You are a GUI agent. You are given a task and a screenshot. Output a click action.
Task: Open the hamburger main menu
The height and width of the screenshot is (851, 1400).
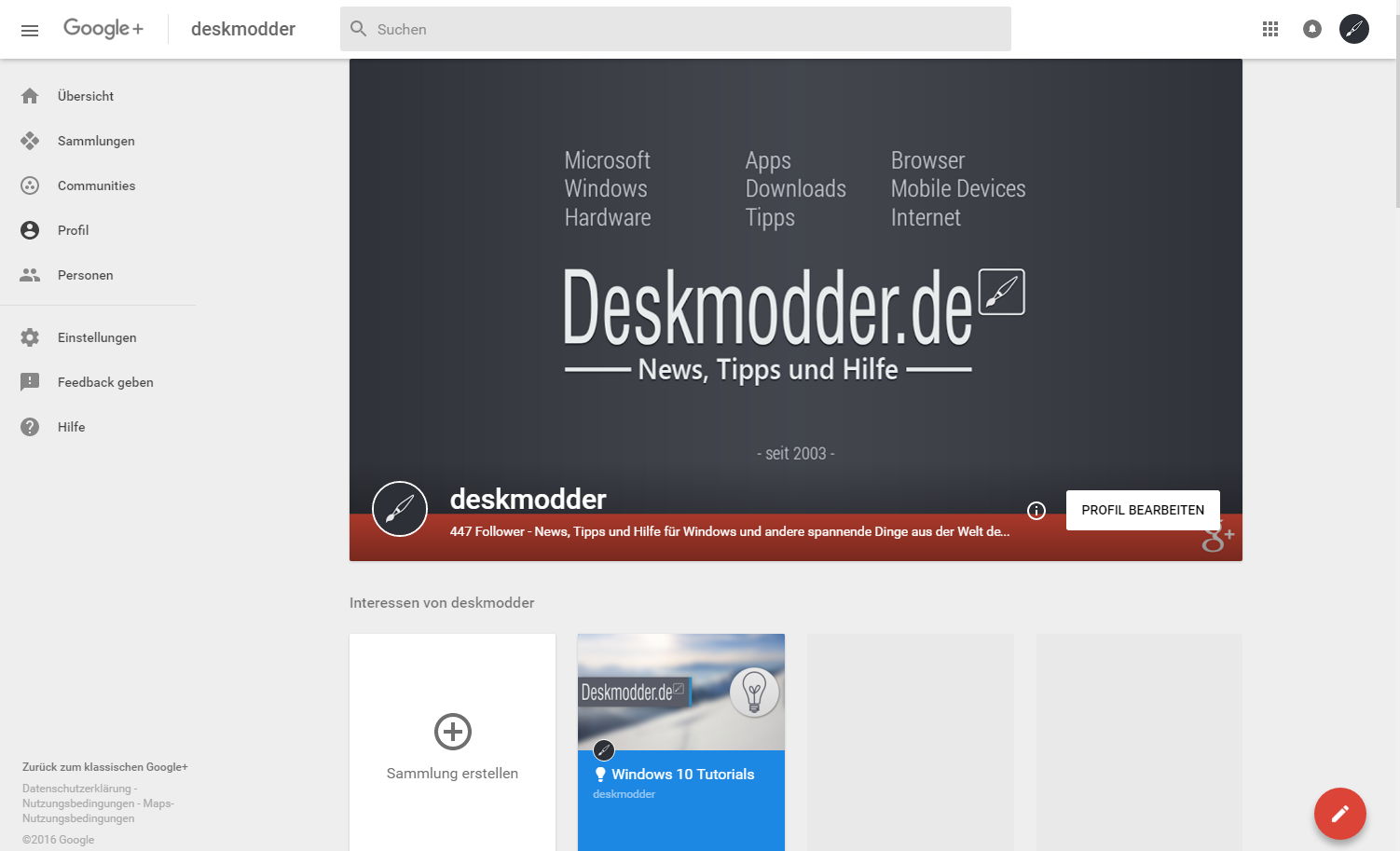pos(30,30)
